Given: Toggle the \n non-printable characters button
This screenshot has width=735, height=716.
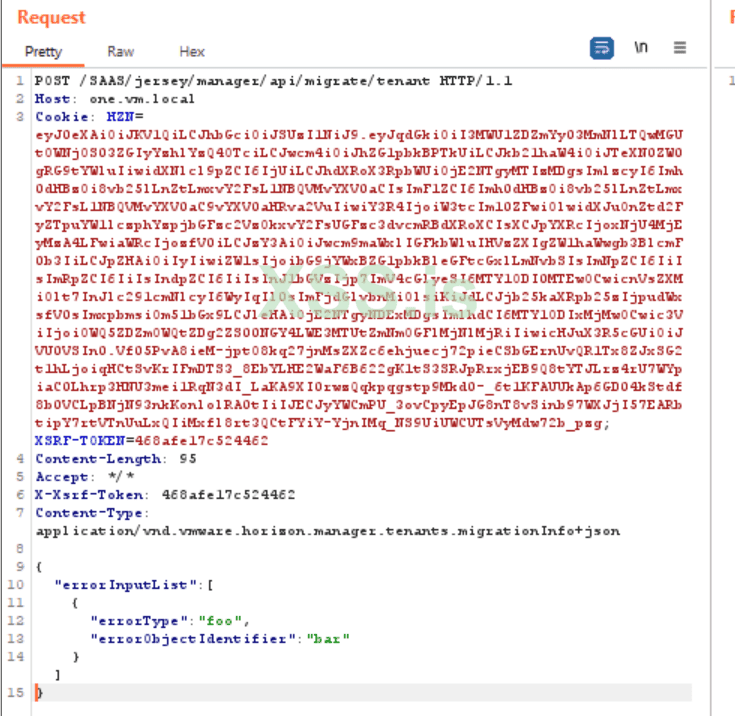Looking at the screenshot, I should coord(641,48).
